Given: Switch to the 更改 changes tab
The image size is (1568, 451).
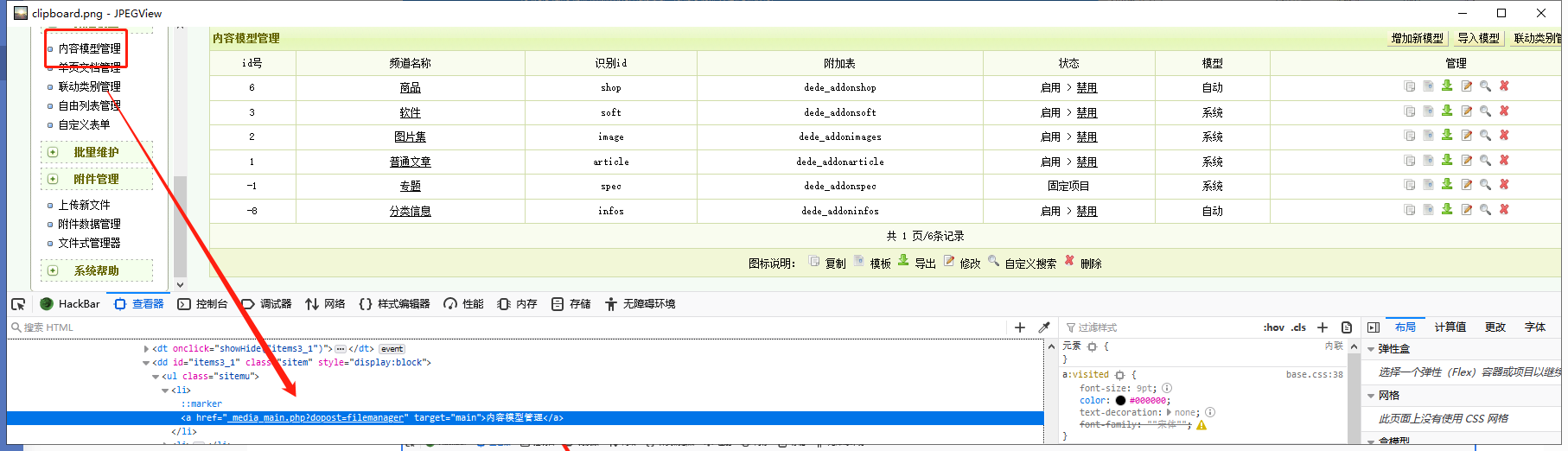Looking at the screenshot, I should [x=1495, y=327].
